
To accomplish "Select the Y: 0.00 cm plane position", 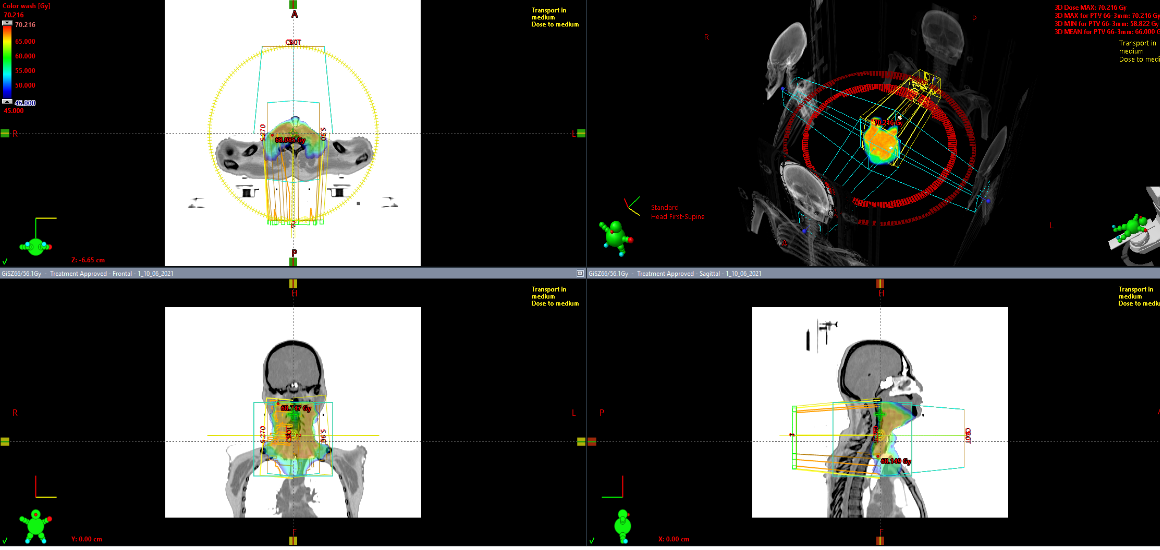I will 88,539.
